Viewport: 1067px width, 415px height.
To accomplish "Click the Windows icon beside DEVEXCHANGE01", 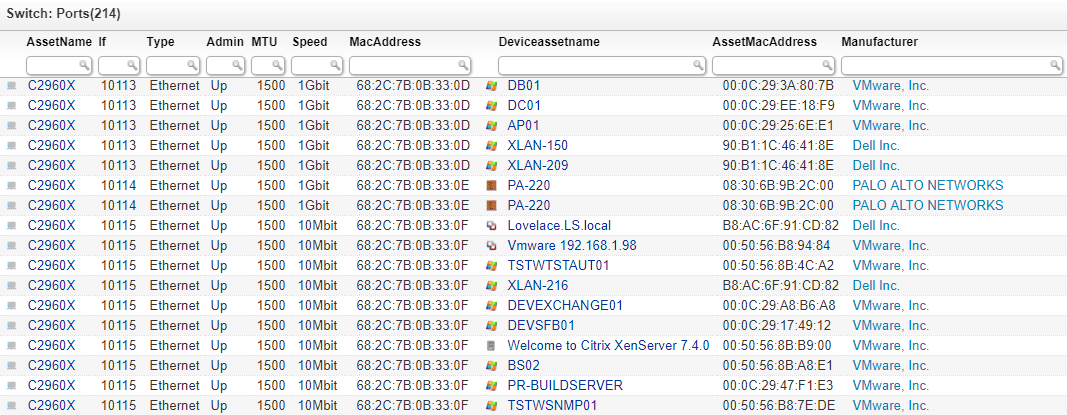I will [x=491, y=305].
